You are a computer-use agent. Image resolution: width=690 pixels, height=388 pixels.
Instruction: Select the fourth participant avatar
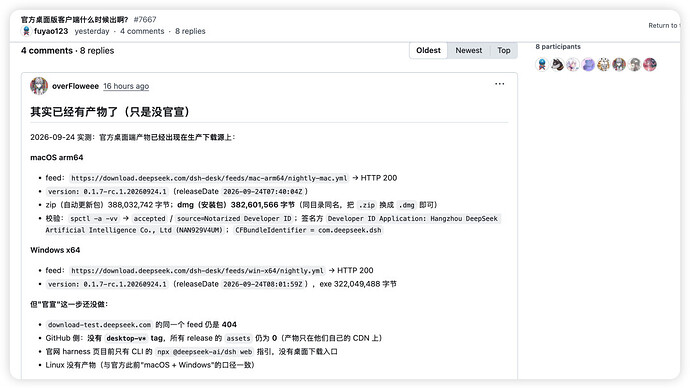click(588, 65)
